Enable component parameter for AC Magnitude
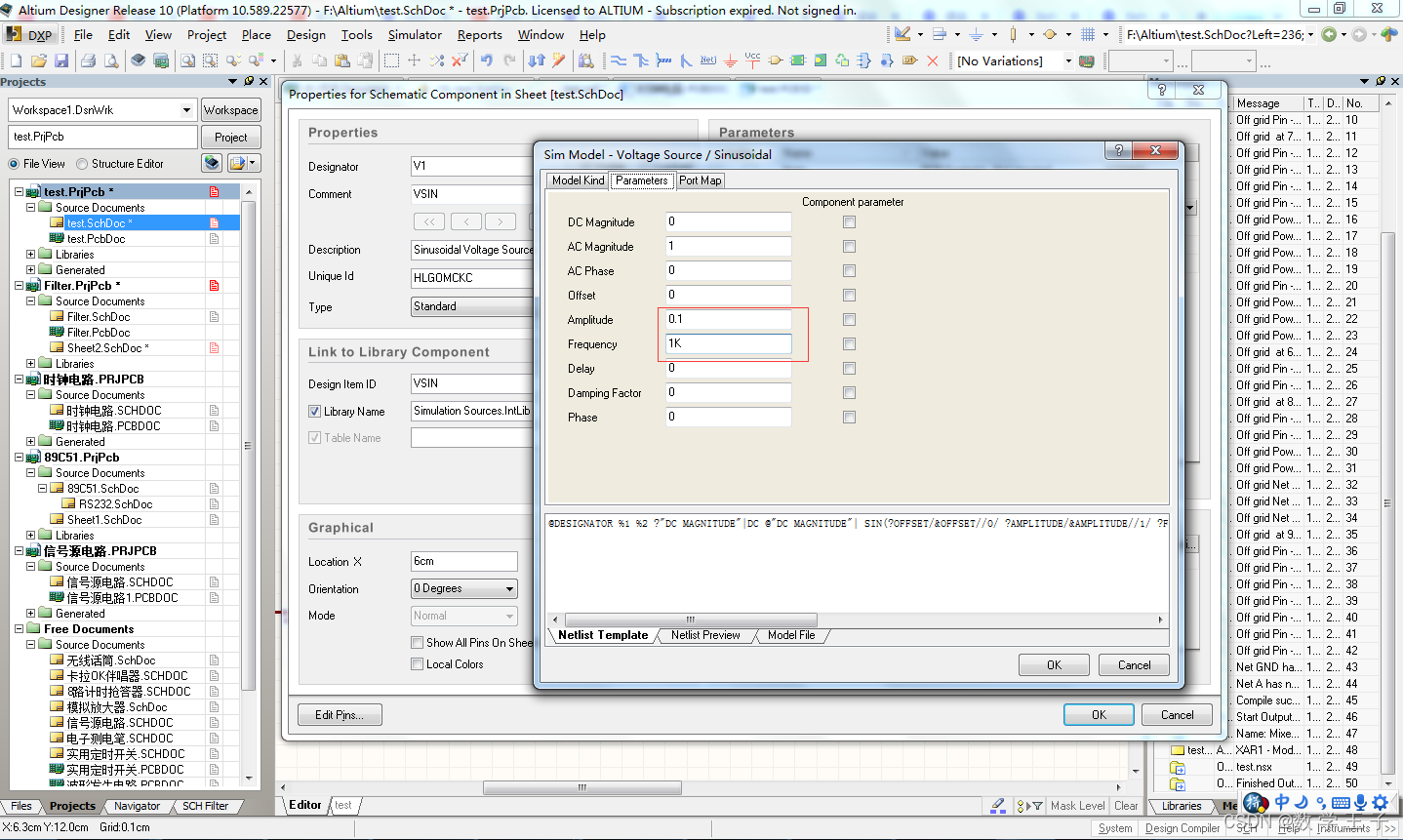This screenshot has width=1403, height=840. 849,247
